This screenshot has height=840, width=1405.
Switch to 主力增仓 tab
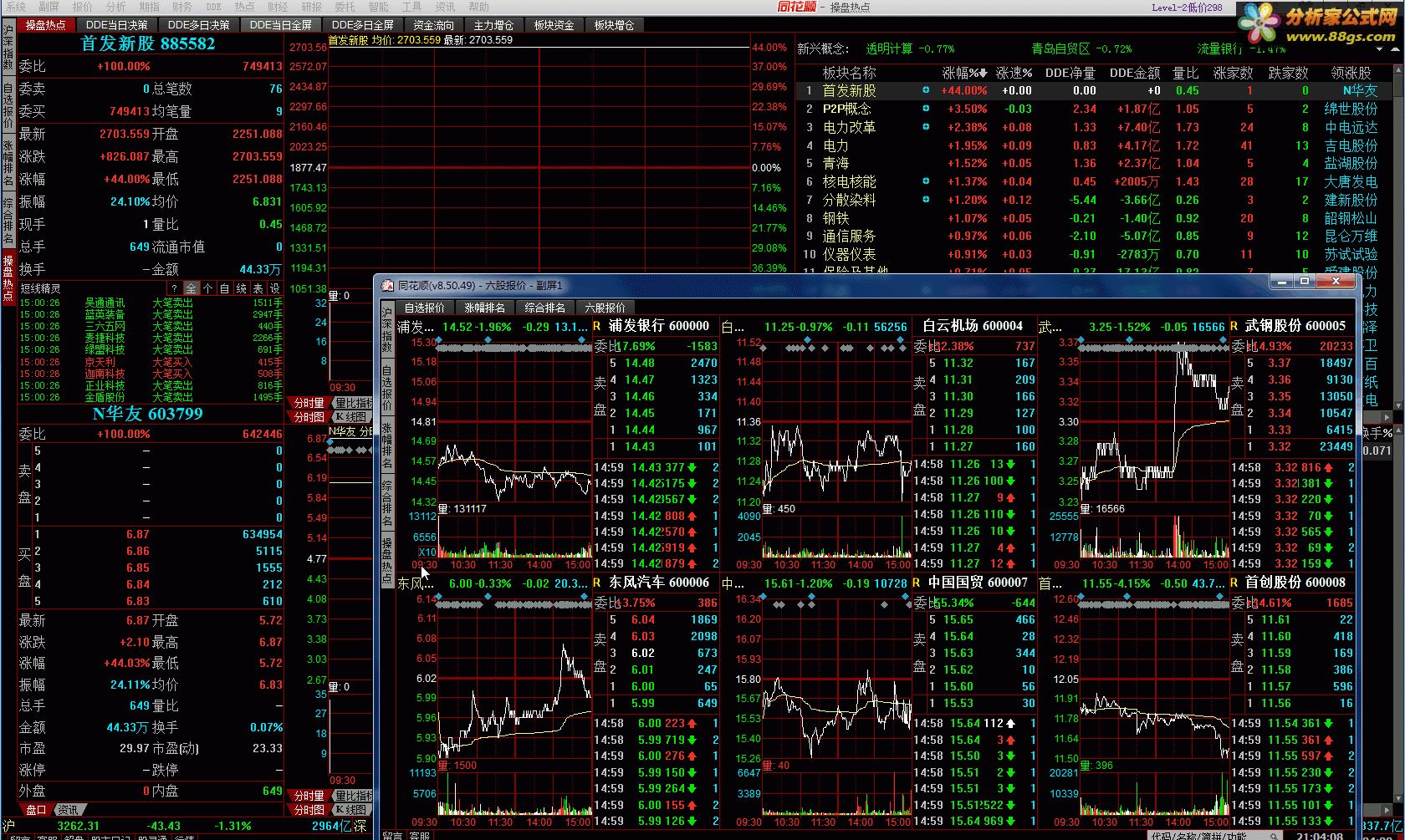coord(493,25)
